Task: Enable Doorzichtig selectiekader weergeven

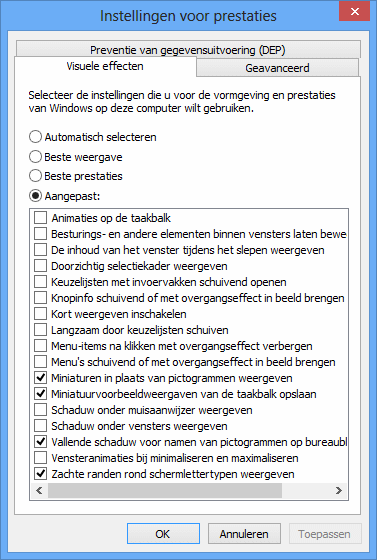Action: [40, 266]
